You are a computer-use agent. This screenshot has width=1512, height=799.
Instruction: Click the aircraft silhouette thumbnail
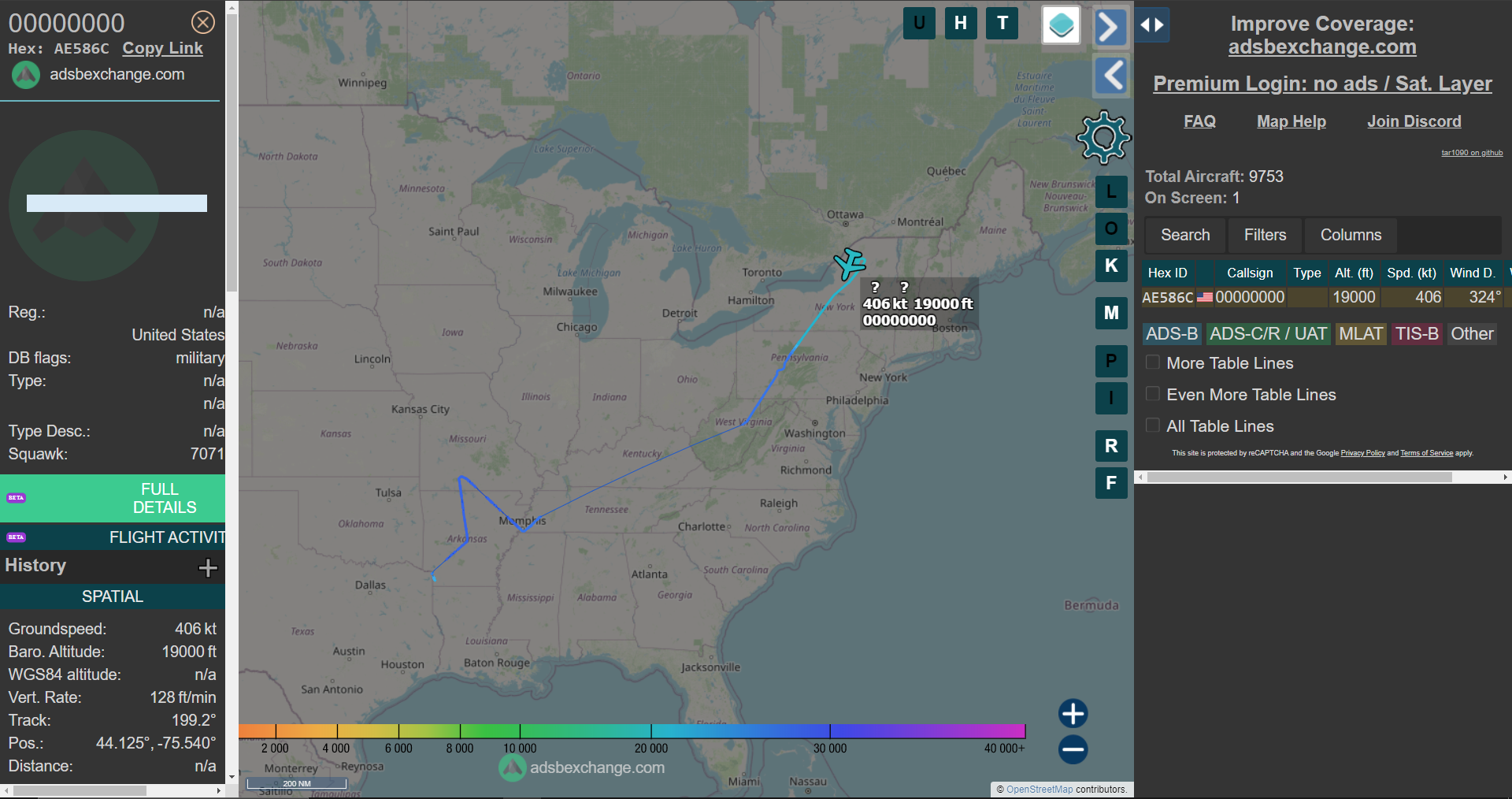coord(84,205)
